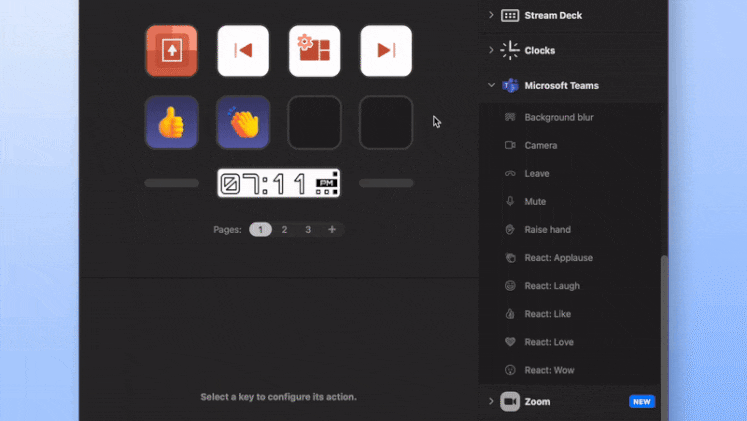Select the empty fourth key in second row

386,122
